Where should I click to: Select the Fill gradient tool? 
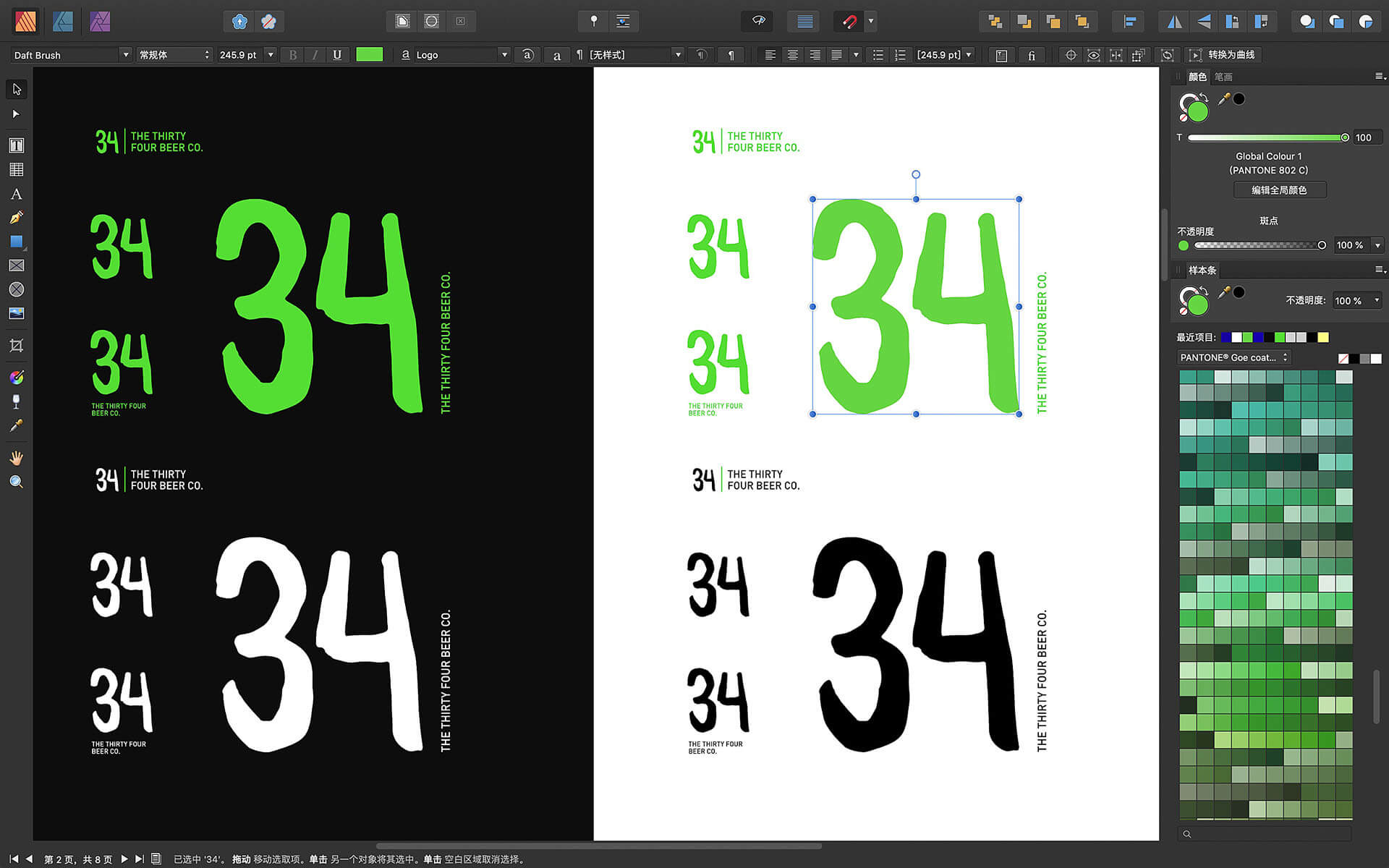[x=17, y=377]
